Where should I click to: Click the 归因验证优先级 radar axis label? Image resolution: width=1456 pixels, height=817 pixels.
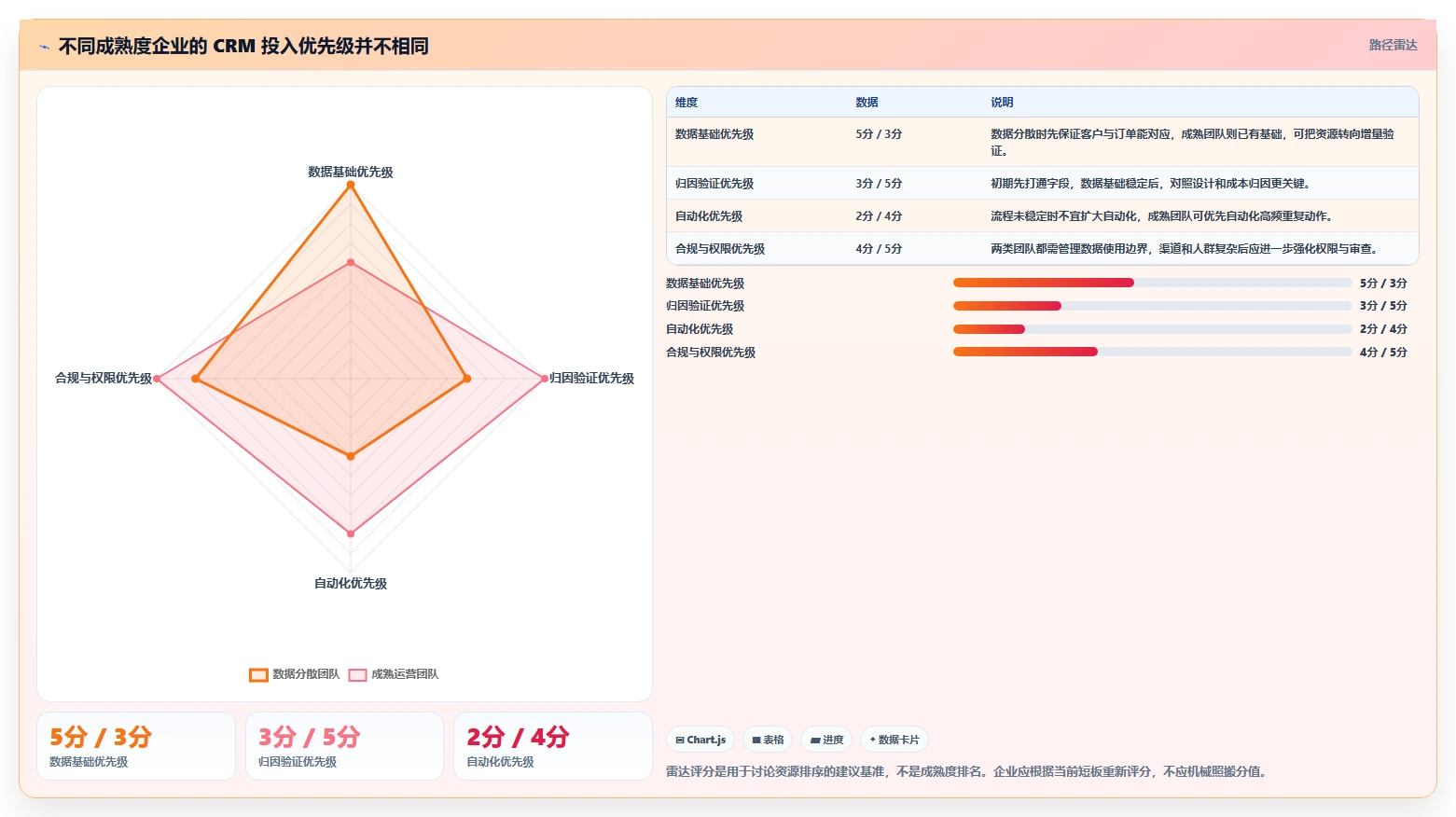tap(591, 378)
